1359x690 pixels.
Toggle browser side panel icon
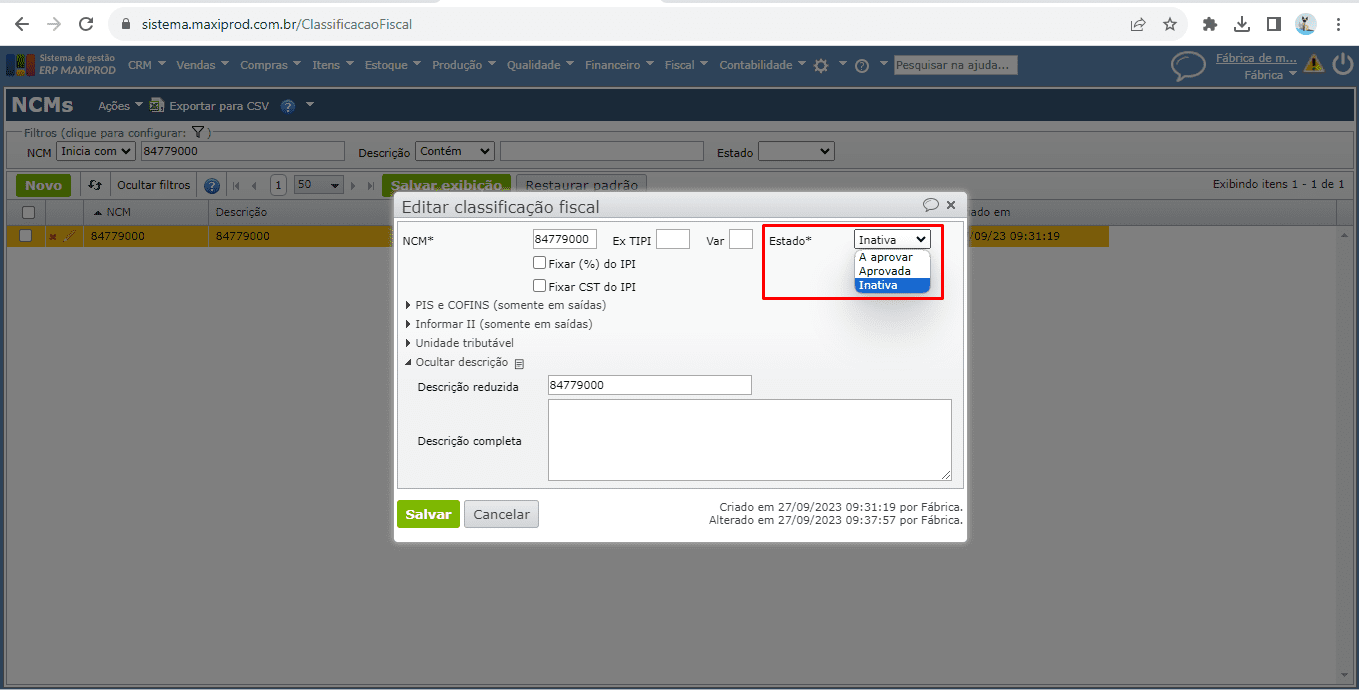click(1274, 24)
